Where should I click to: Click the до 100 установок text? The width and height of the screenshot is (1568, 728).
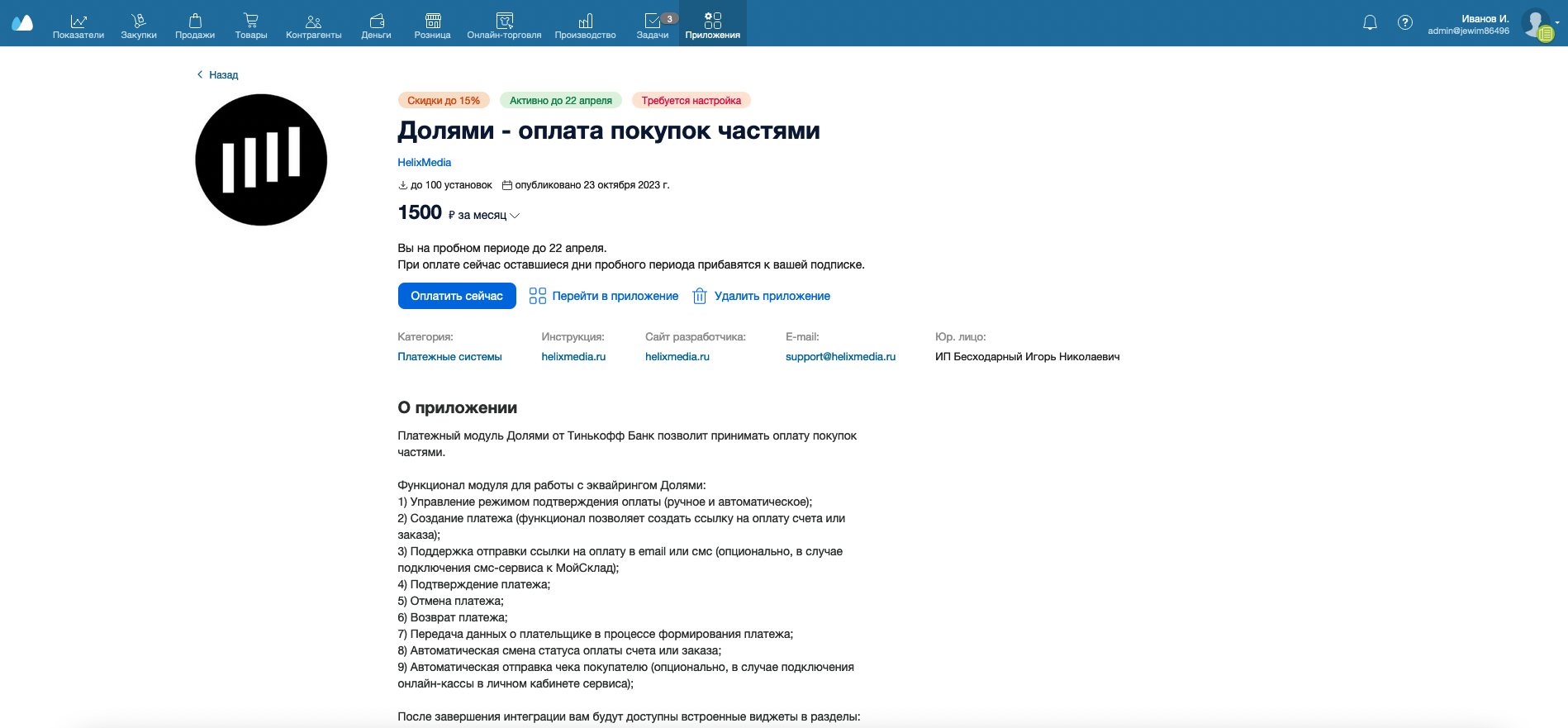click(451, 185)
